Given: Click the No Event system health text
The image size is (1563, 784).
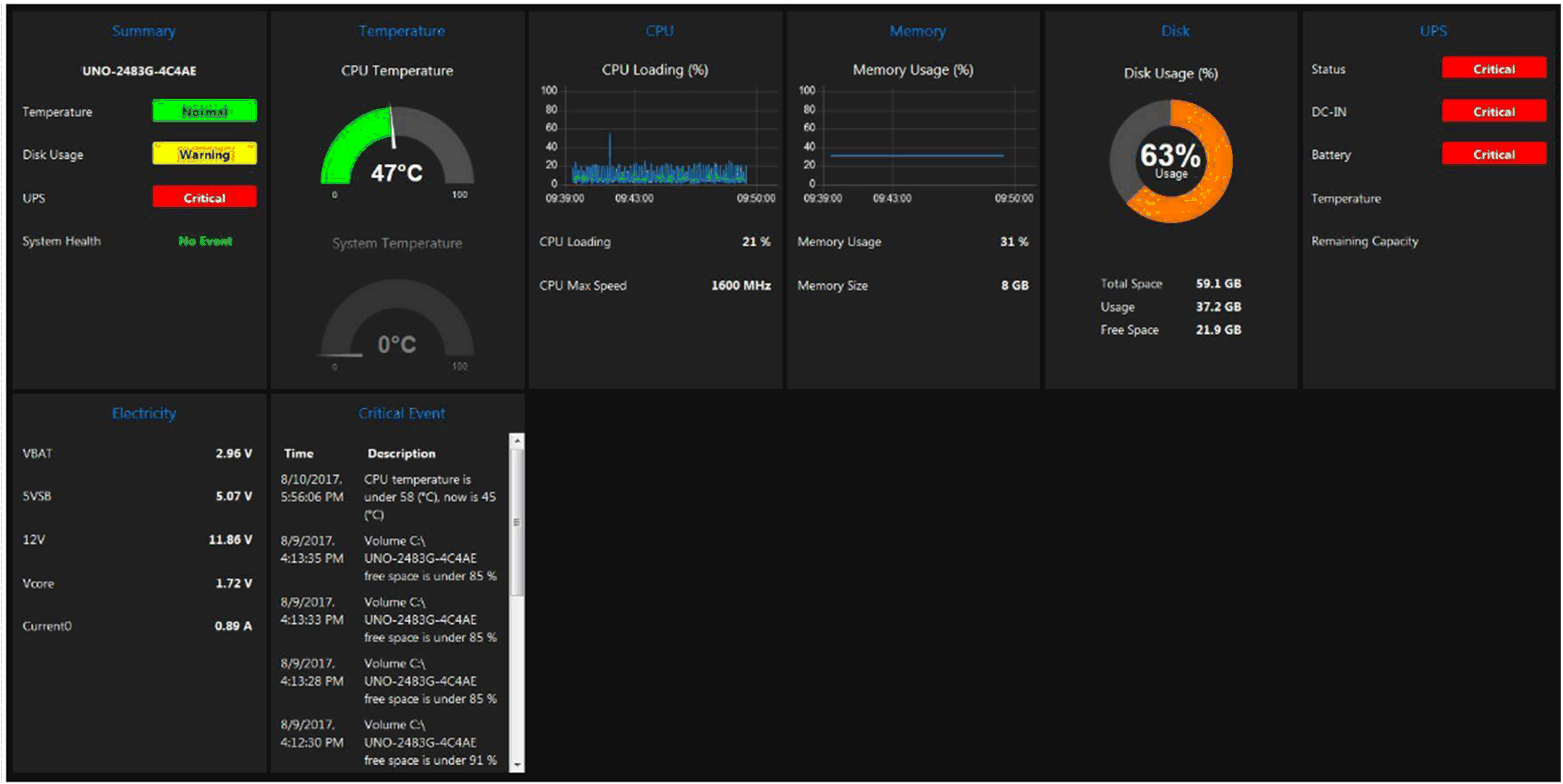Looking at the screenshot, I should [x=205, y=241].
